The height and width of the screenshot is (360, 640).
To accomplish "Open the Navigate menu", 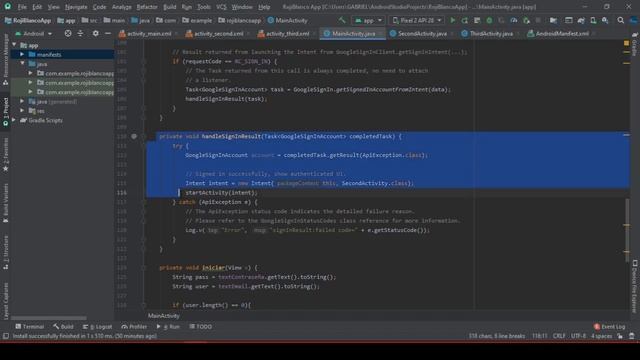I will 76,7.
